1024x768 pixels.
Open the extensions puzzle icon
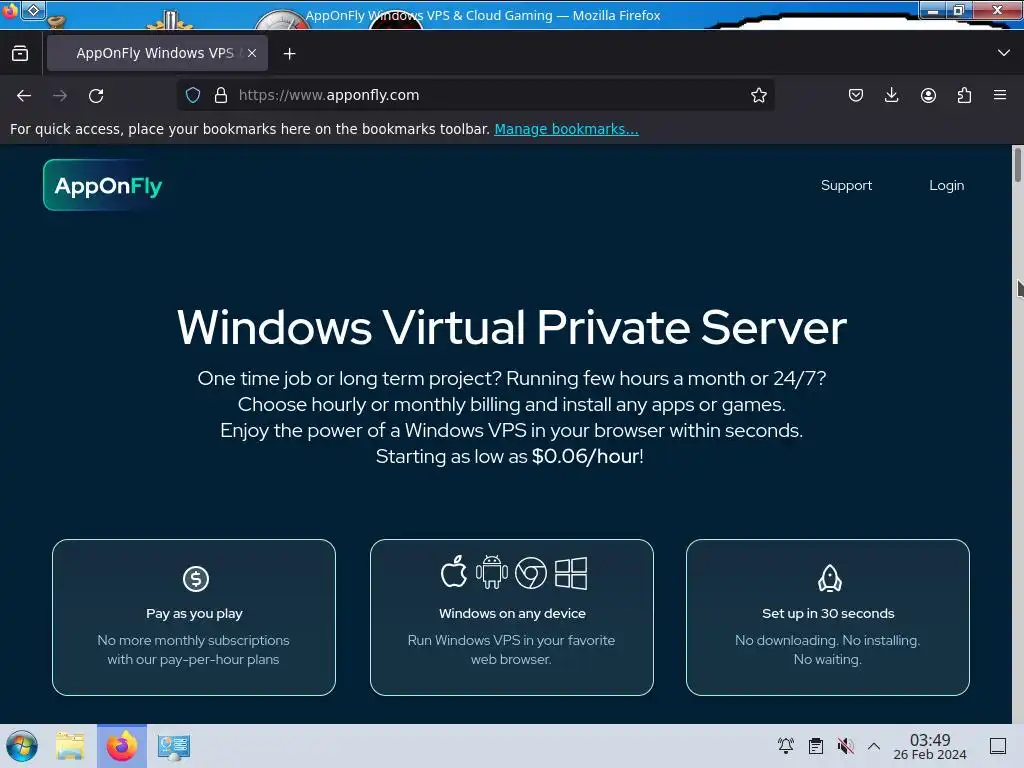click(x=964, y=95)
